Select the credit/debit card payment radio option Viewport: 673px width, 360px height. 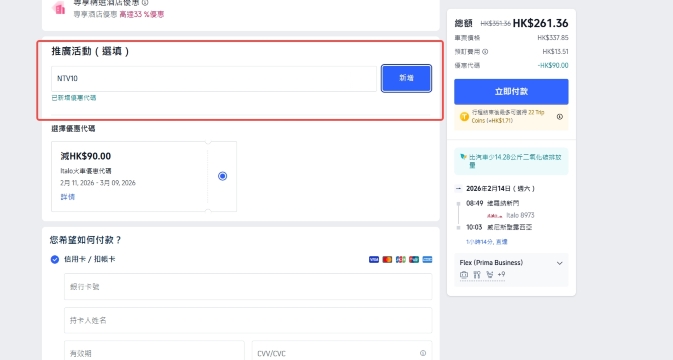point(55,259)
